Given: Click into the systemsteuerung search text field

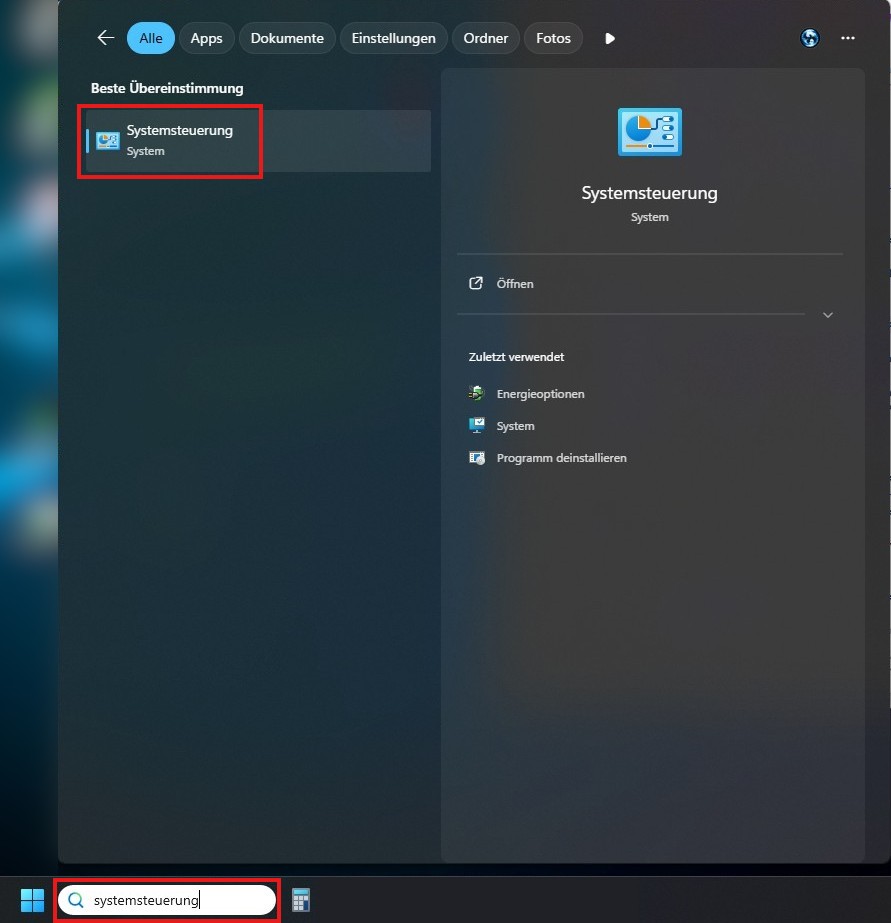Looking at the screenshot, I should tap(167, 900).
